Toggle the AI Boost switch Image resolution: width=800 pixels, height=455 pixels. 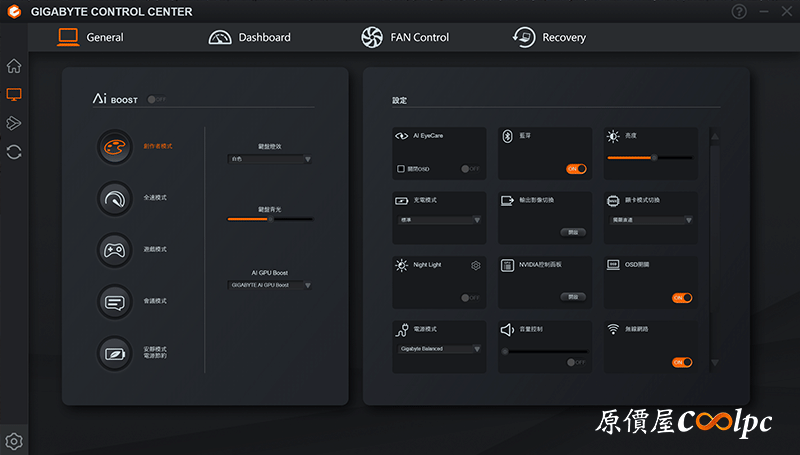point(157,99)
